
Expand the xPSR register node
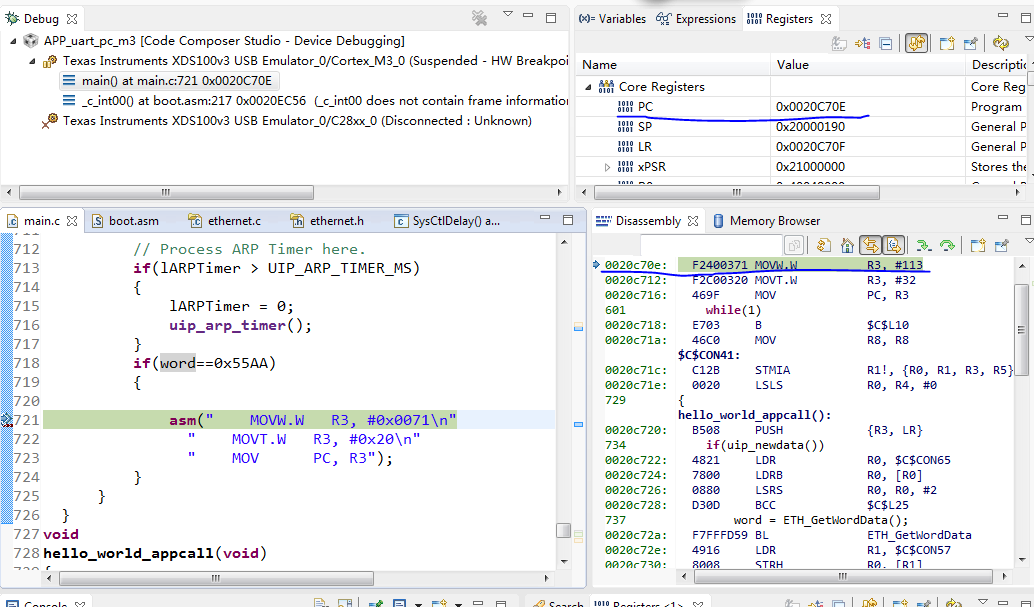[607, 167]
